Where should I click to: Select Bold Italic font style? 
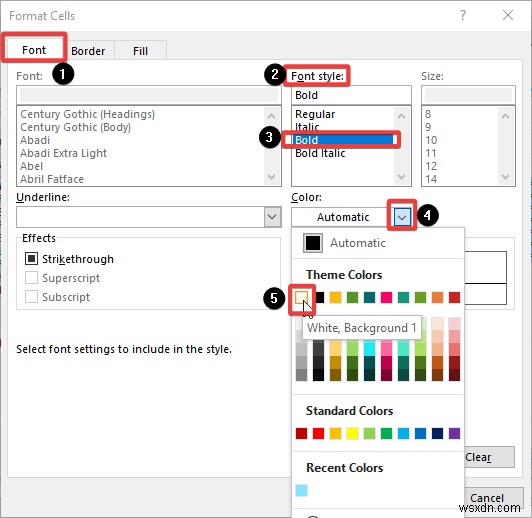tap(320, 153)
